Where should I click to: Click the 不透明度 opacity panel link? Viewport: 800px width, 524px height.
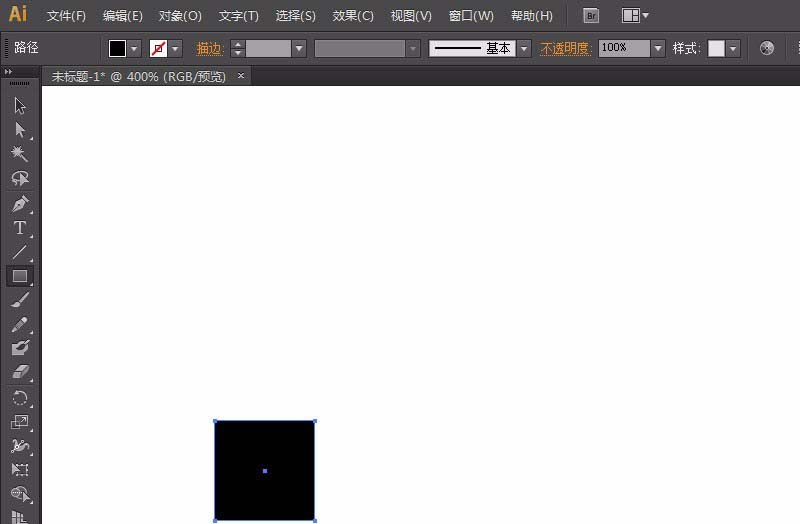point(566,49)
